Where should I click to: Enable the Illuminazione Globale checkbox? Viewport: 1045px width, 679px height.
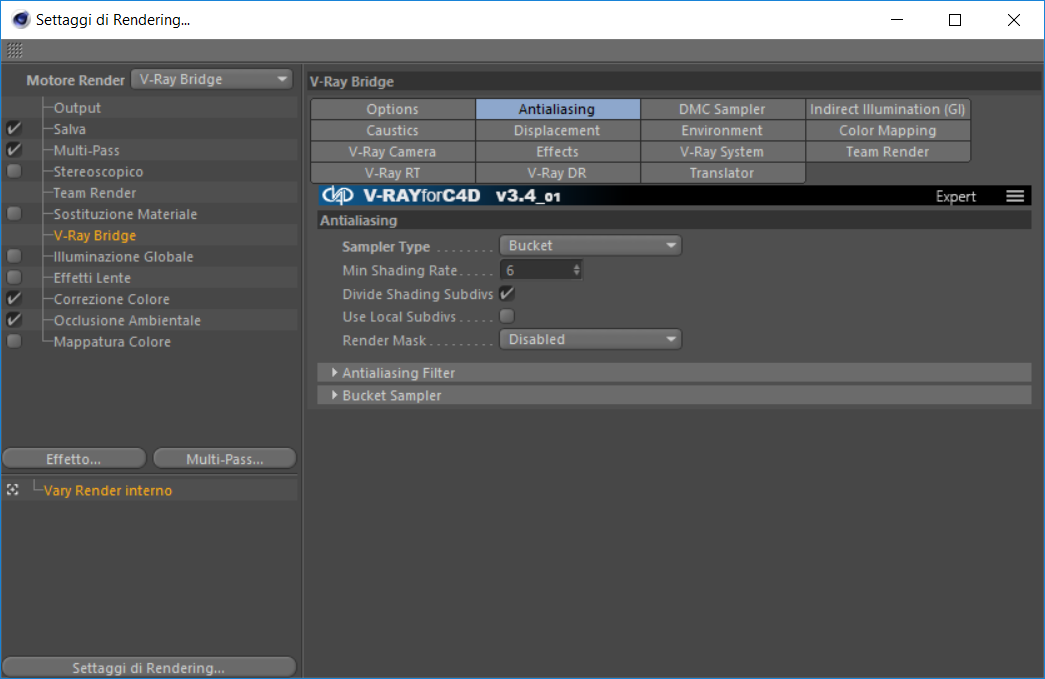[14, 257]
